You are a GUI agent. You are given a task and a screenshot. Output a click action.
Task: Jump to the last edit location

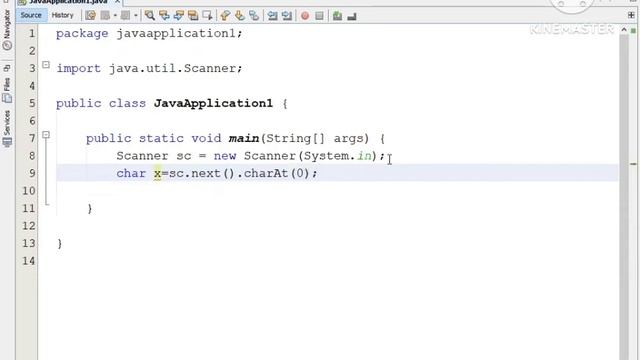click(x=91, y=16)
